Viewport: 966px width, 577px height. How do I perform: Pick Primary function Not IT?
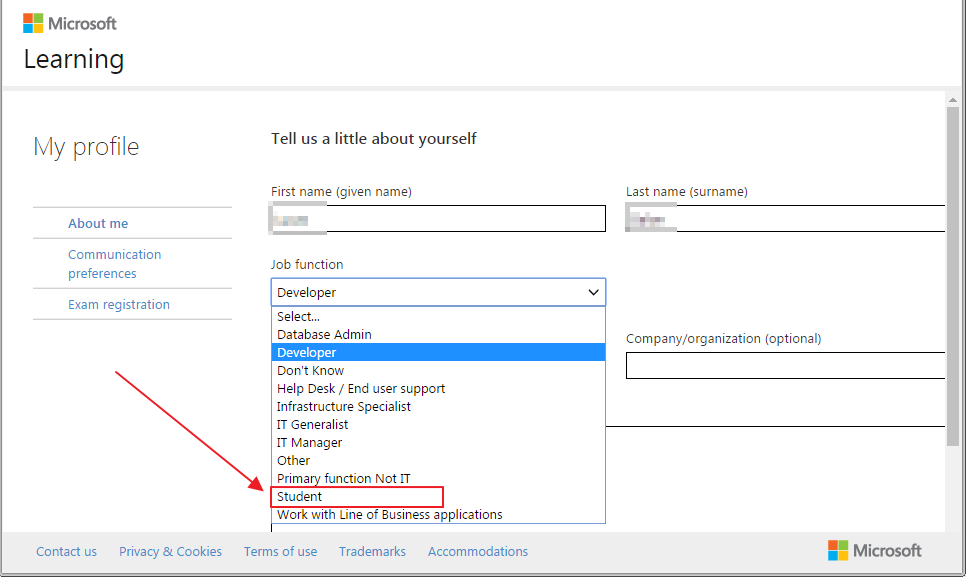(438, 478)
